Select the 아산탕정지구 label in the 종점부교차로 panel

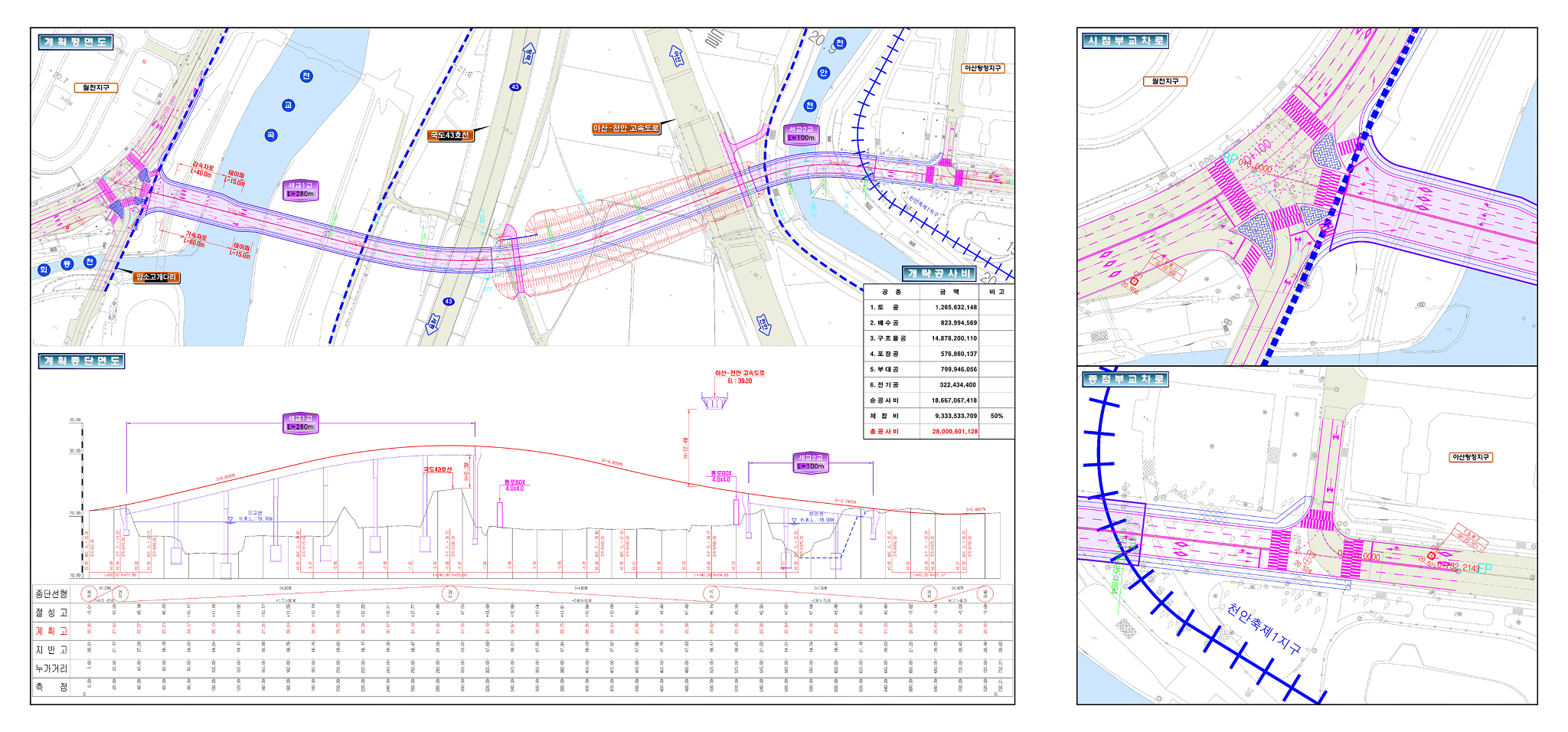[x=1472, y=457]
